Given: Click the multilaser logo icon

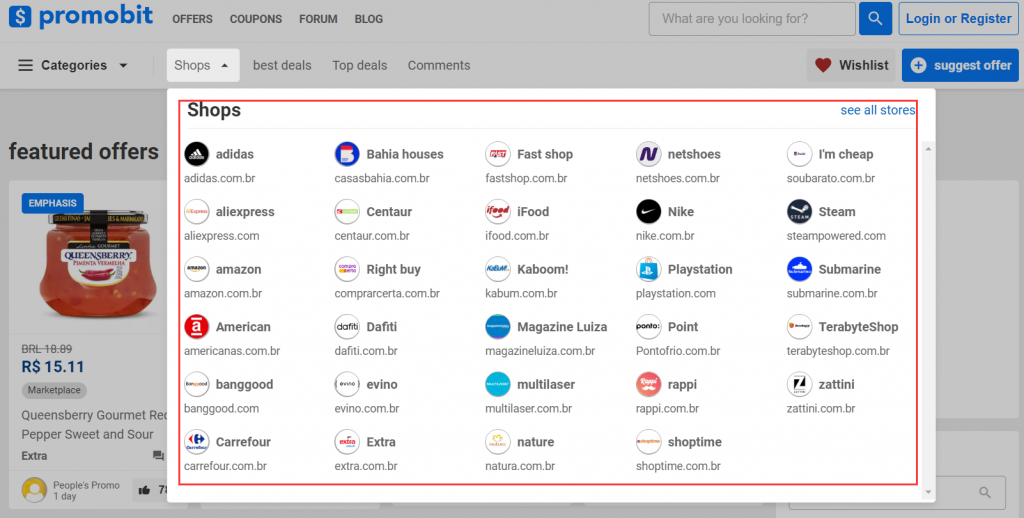Looking at the screenshot, I should pyautogui.click(x=498, y=384).
